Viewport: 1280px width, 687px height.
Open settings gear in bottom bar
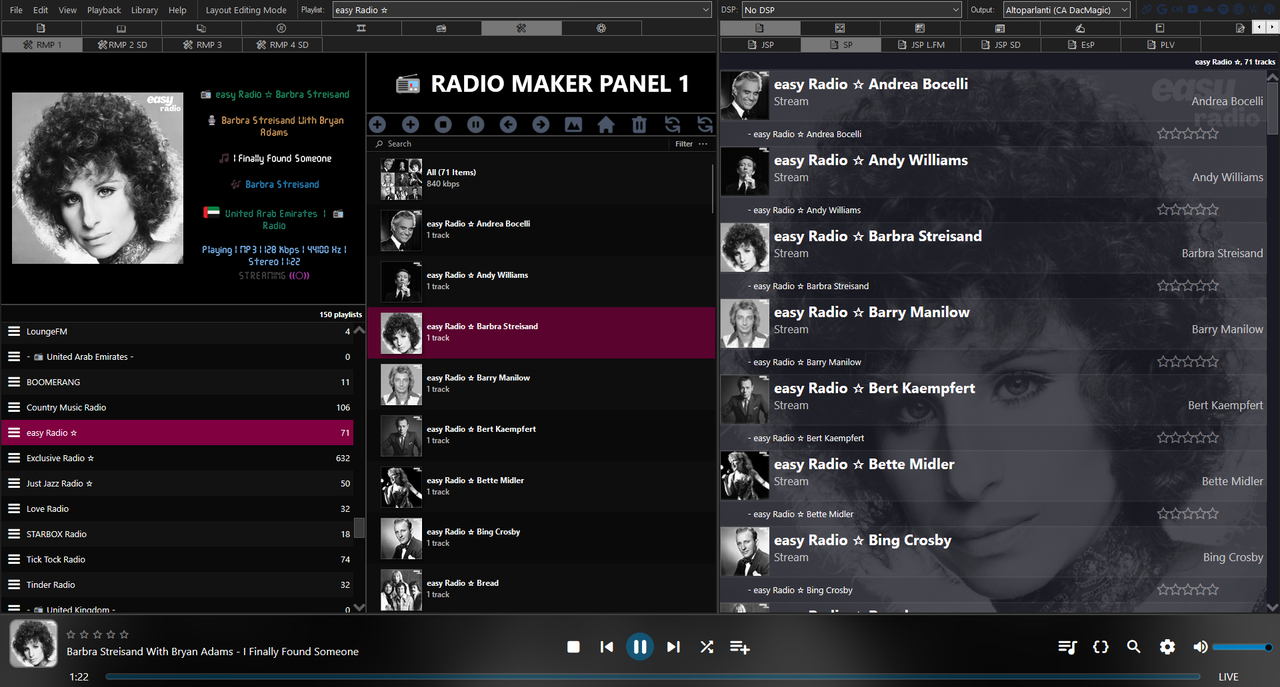(x=1167, y=647)
